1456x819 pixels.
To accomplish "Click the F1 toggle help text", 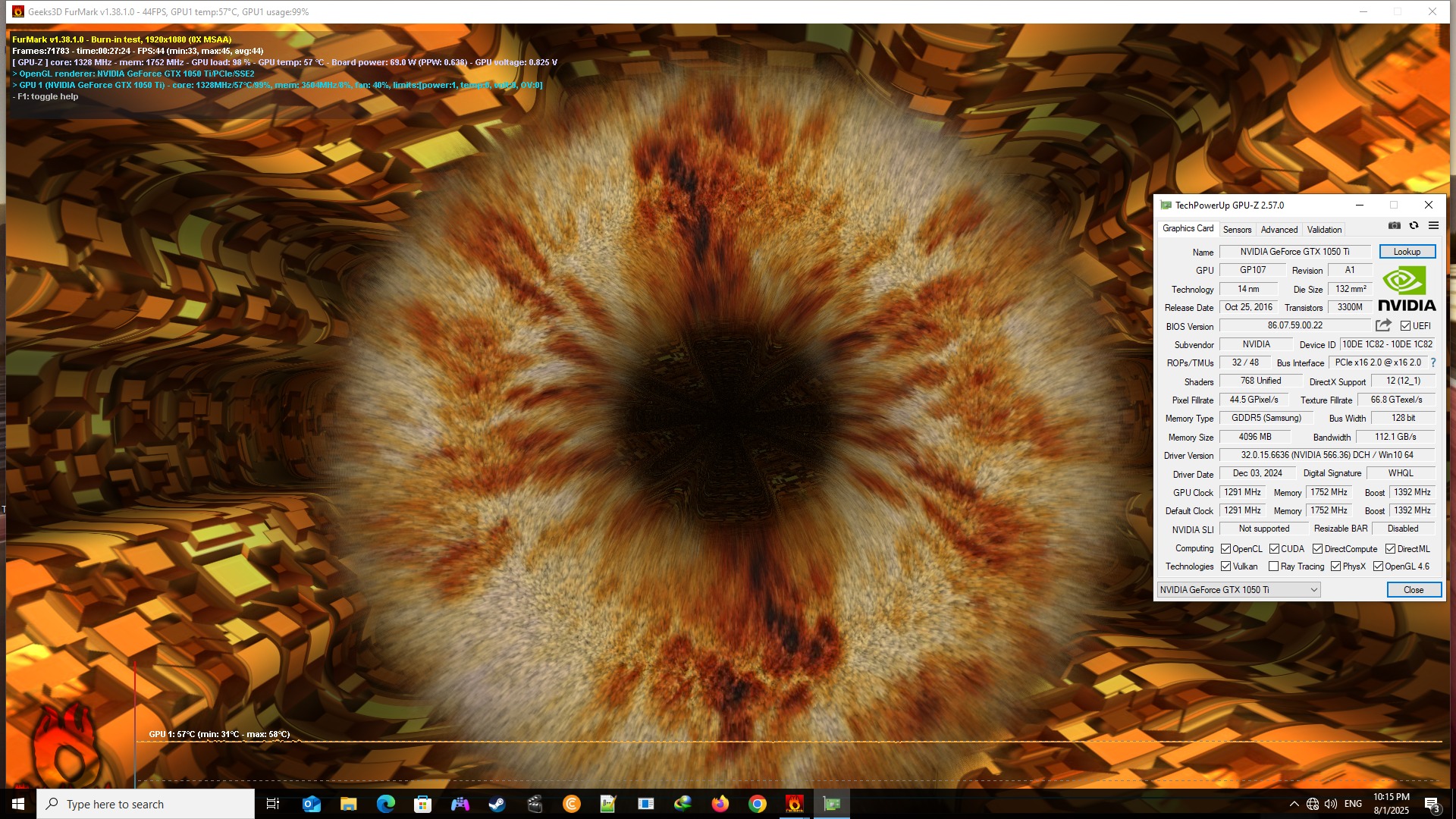I will tap(45, 96).
